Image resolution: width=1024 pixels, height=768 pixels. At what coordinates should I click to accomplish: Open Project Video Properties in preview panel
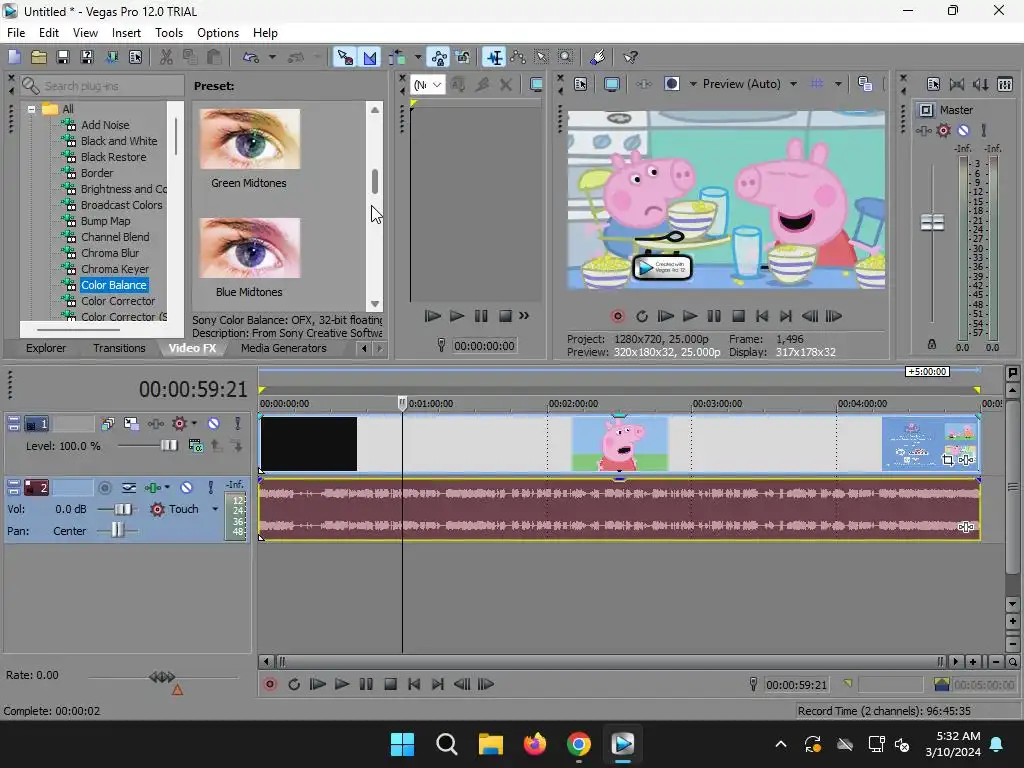(x=580, y=84)
